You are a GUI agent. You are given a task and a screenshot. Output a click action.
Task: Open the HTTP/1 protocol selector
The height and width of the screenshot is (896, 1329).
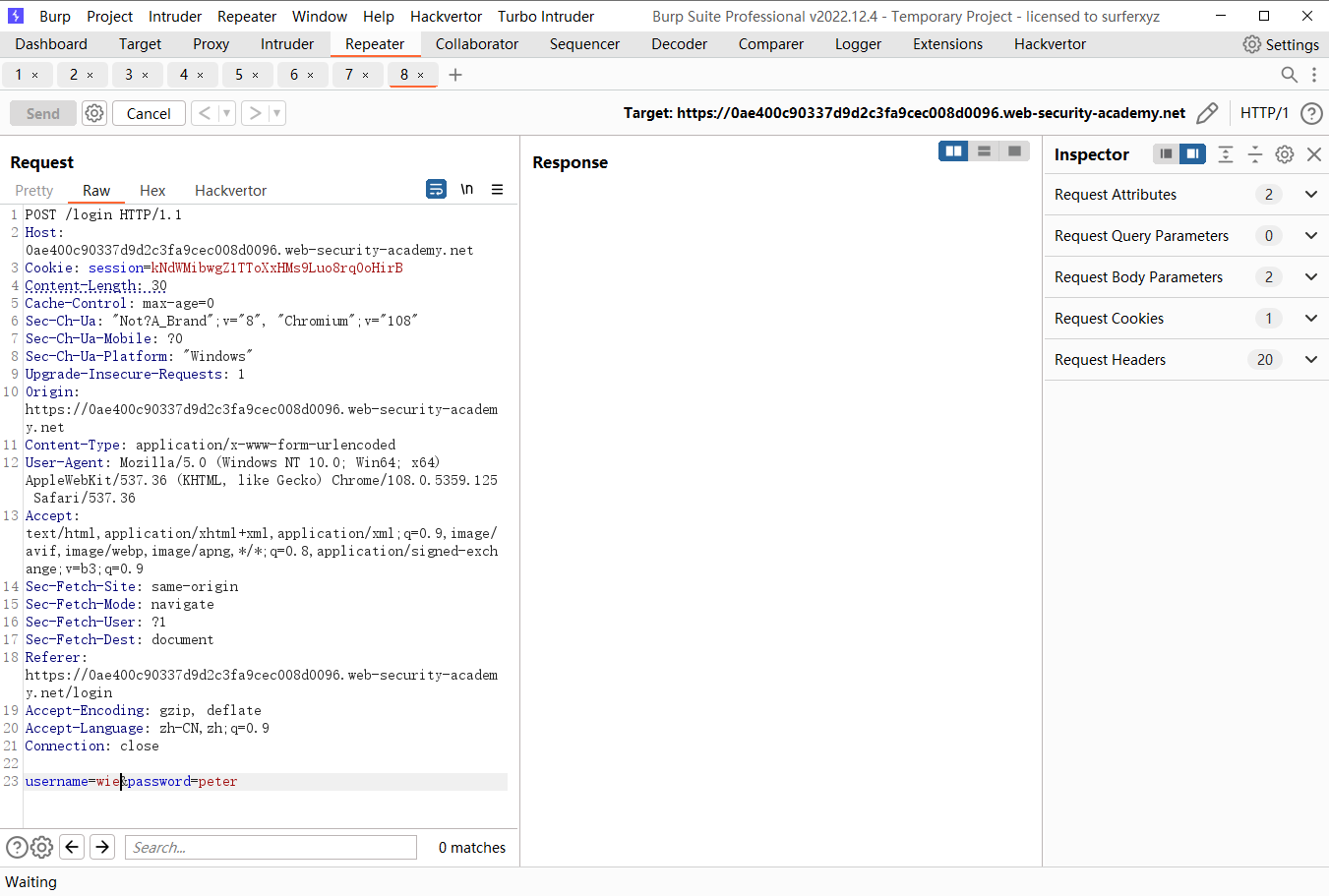(x=1264, y=113)
